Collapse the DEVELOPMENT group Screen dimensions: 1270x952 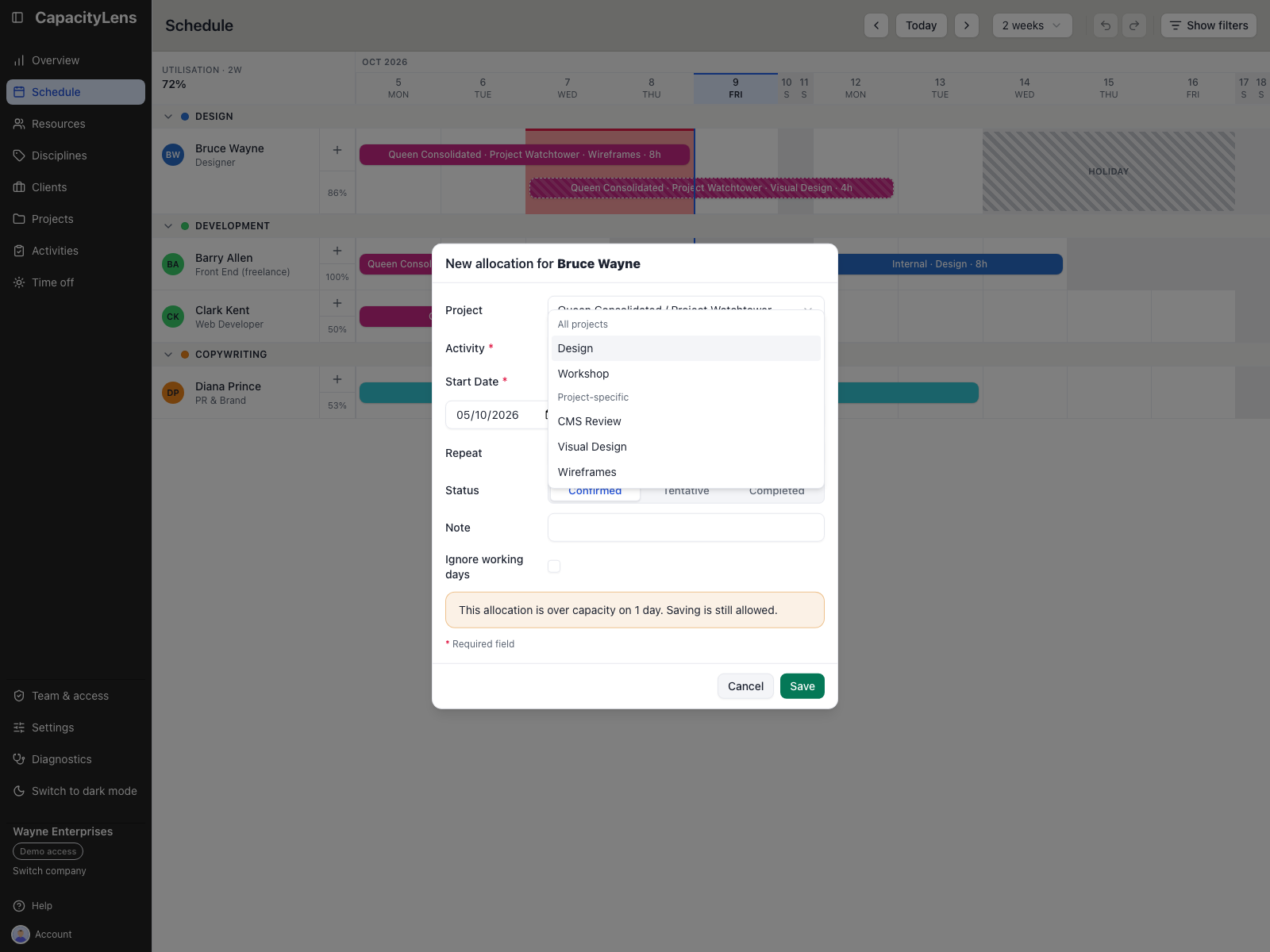click(x=168, y=226)
